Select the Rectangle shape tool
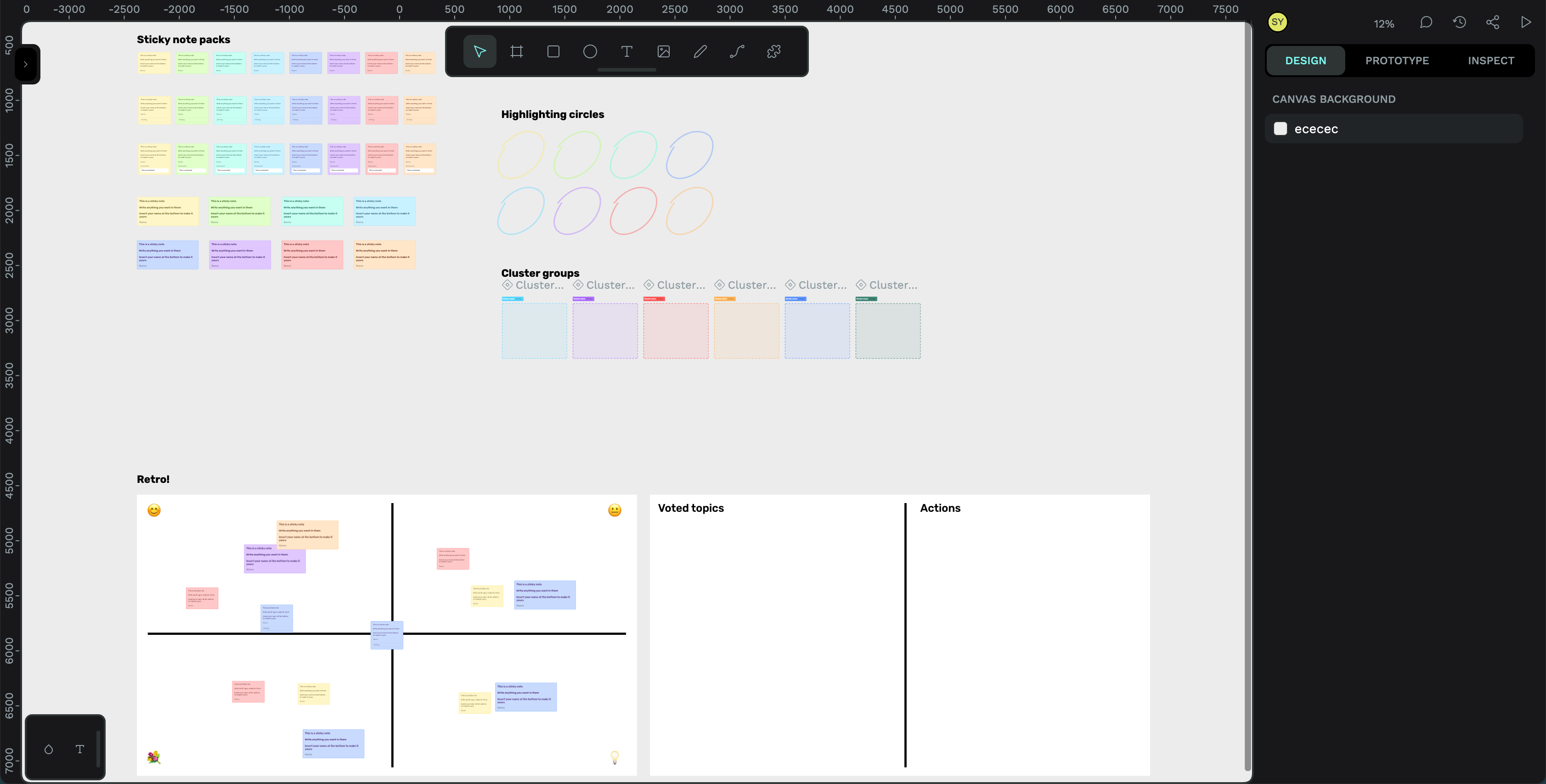Viewport: 1546px width, 784px height. 553,51
